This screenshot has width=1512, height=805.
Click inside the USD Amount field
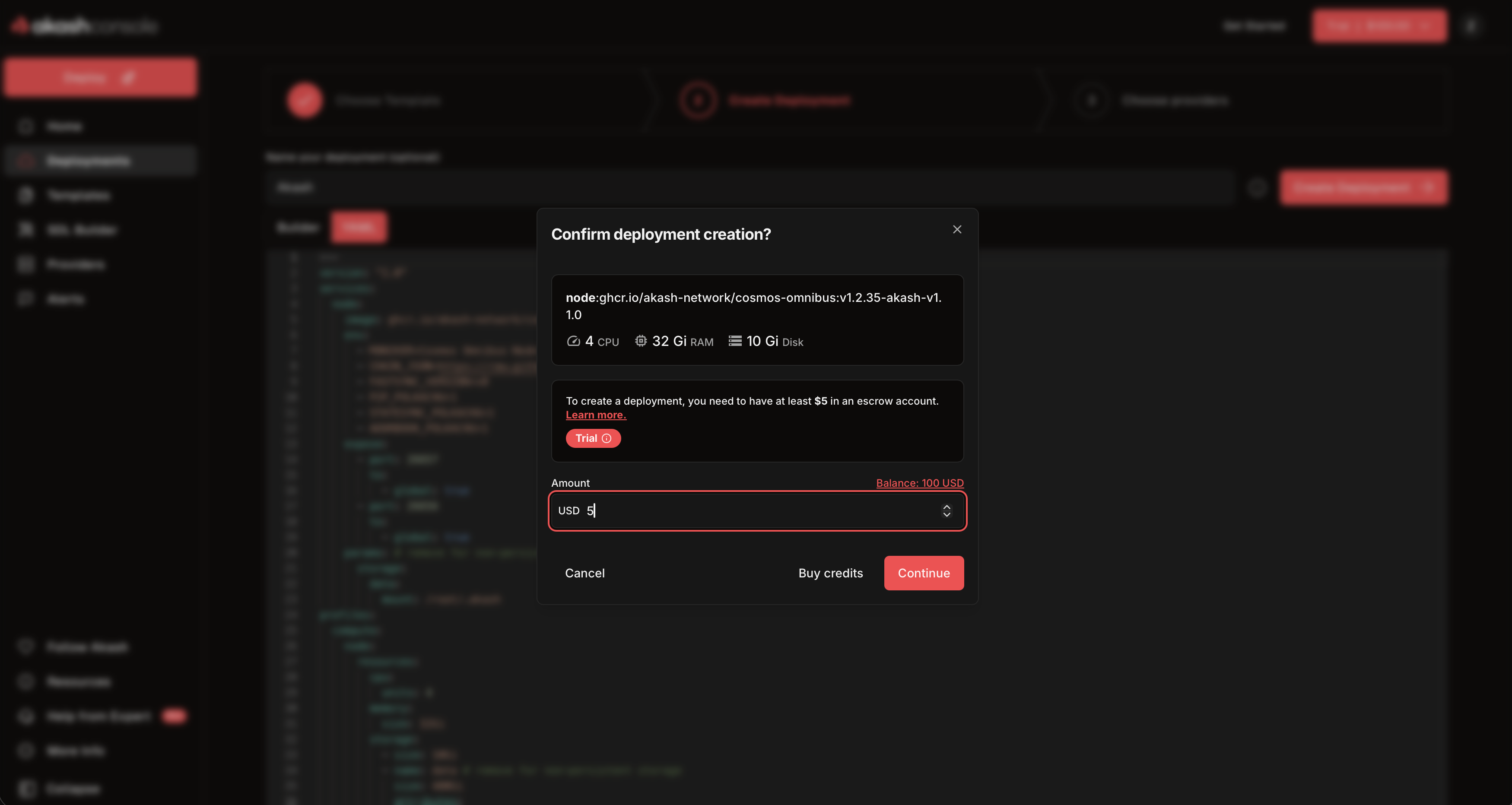(757, 510)
